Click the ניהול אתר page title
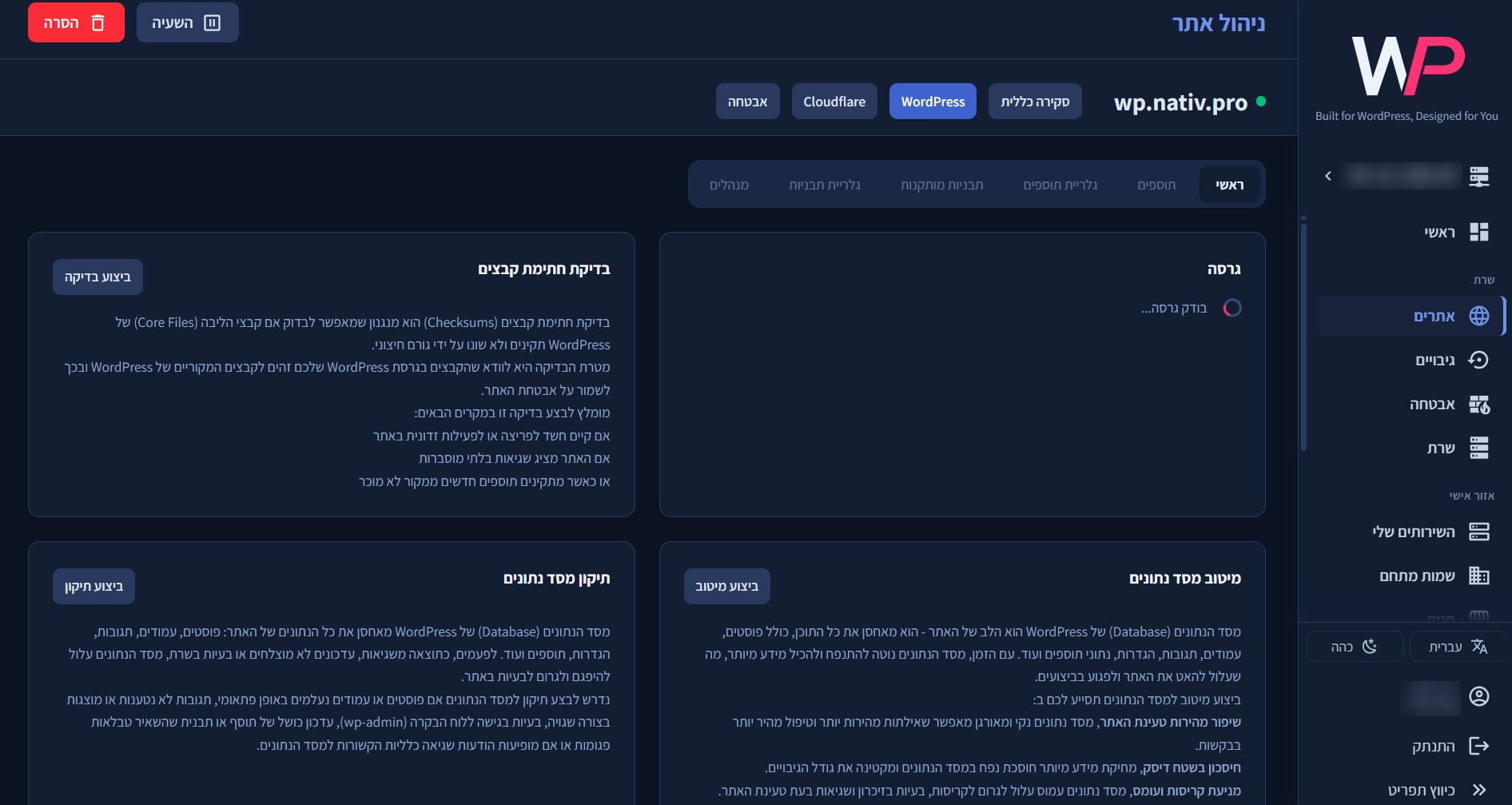 [x=1219, y=23]
